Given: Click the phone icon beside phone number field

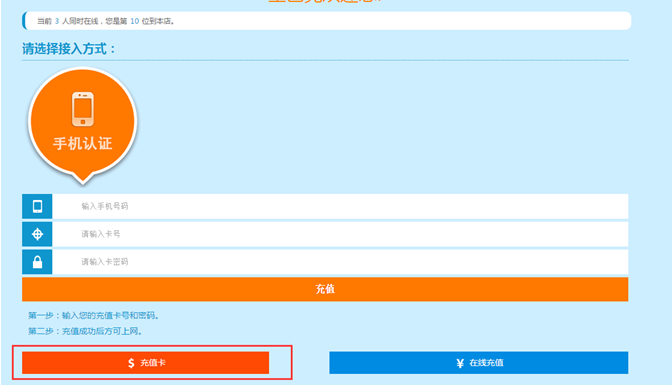Looking at the screenshot, I should coord(37,206).
